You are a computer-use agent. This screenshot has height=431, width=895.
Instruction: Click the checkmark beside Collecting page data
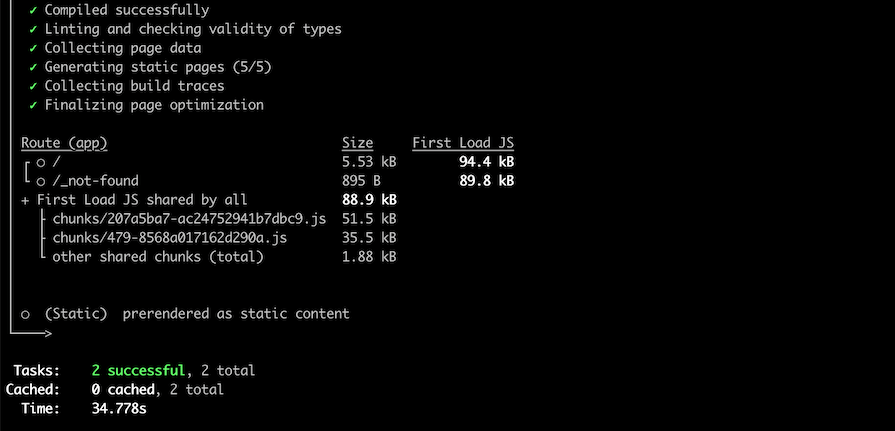33,48
